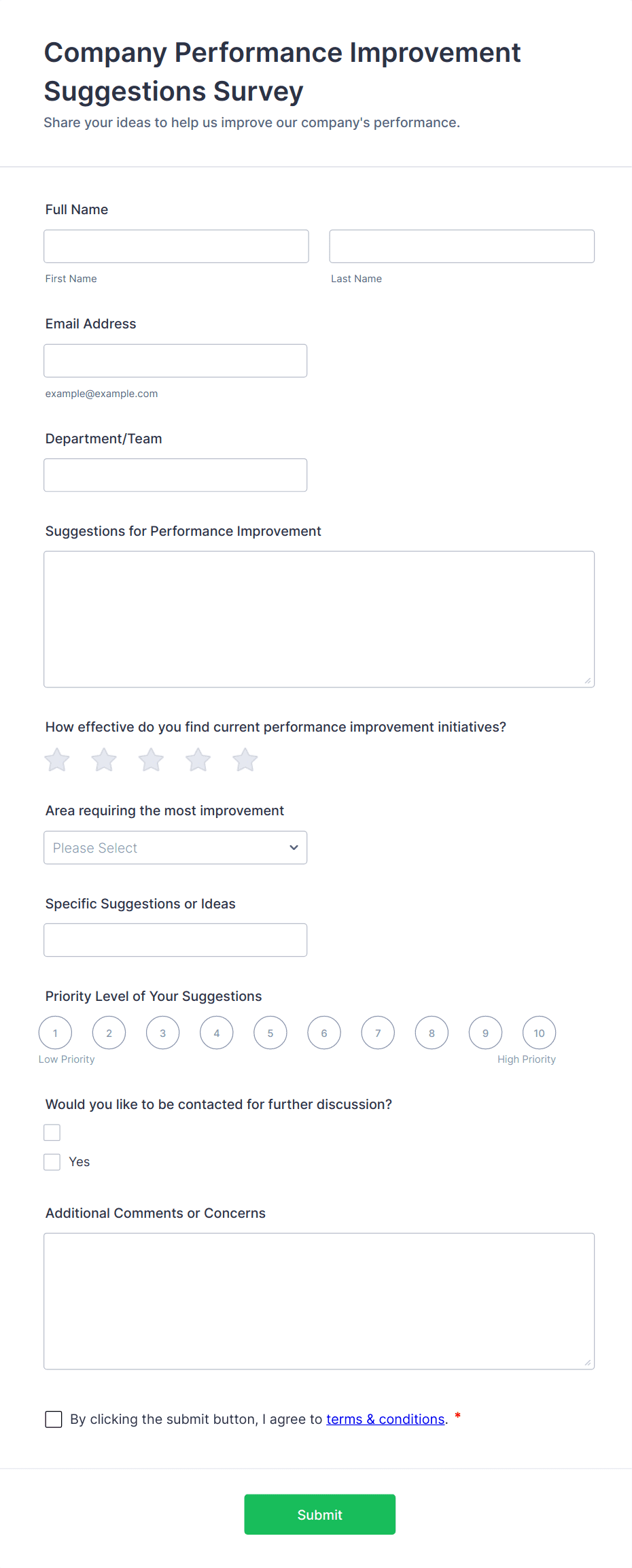
Task: Click the Please Select dropdown chevron arrow
Action: tap(294, 848)
